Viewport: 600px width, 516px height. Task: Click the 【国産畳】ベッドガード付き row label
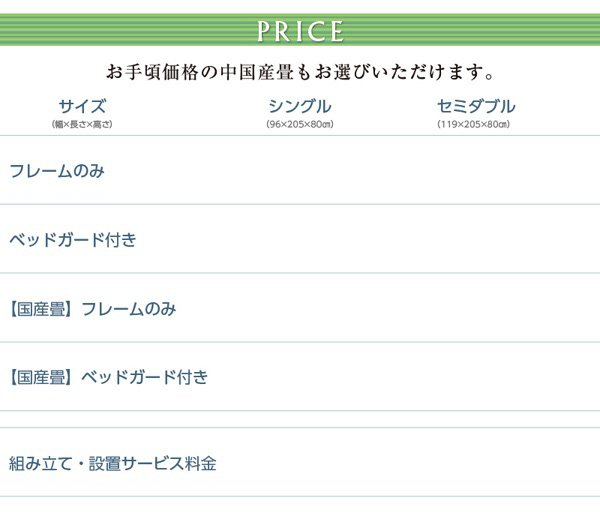click(x=108, y=378)
